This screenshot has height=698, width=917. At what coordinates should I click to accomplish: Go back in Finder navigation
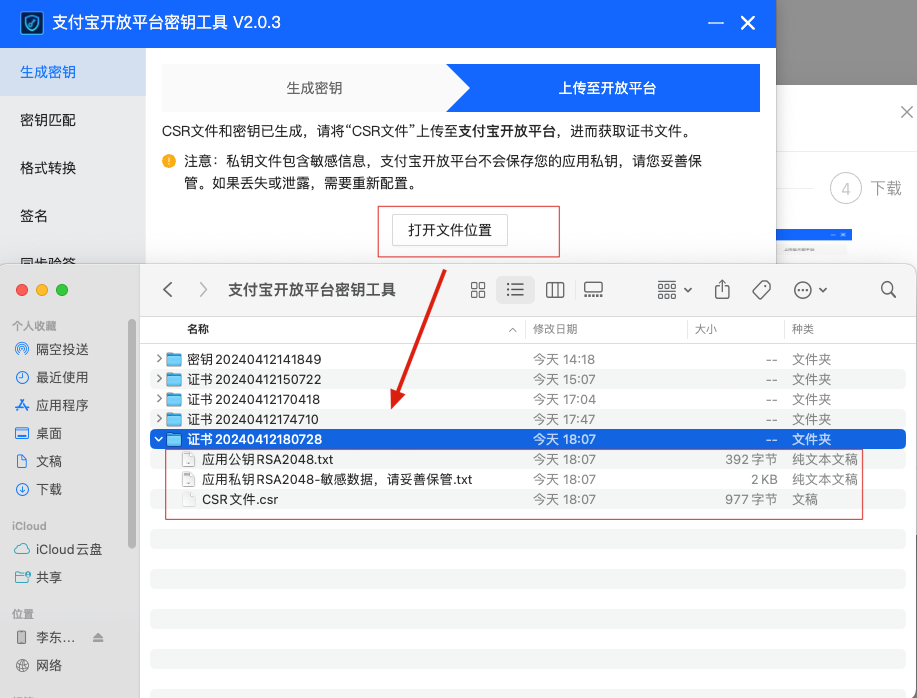point(168,290)
